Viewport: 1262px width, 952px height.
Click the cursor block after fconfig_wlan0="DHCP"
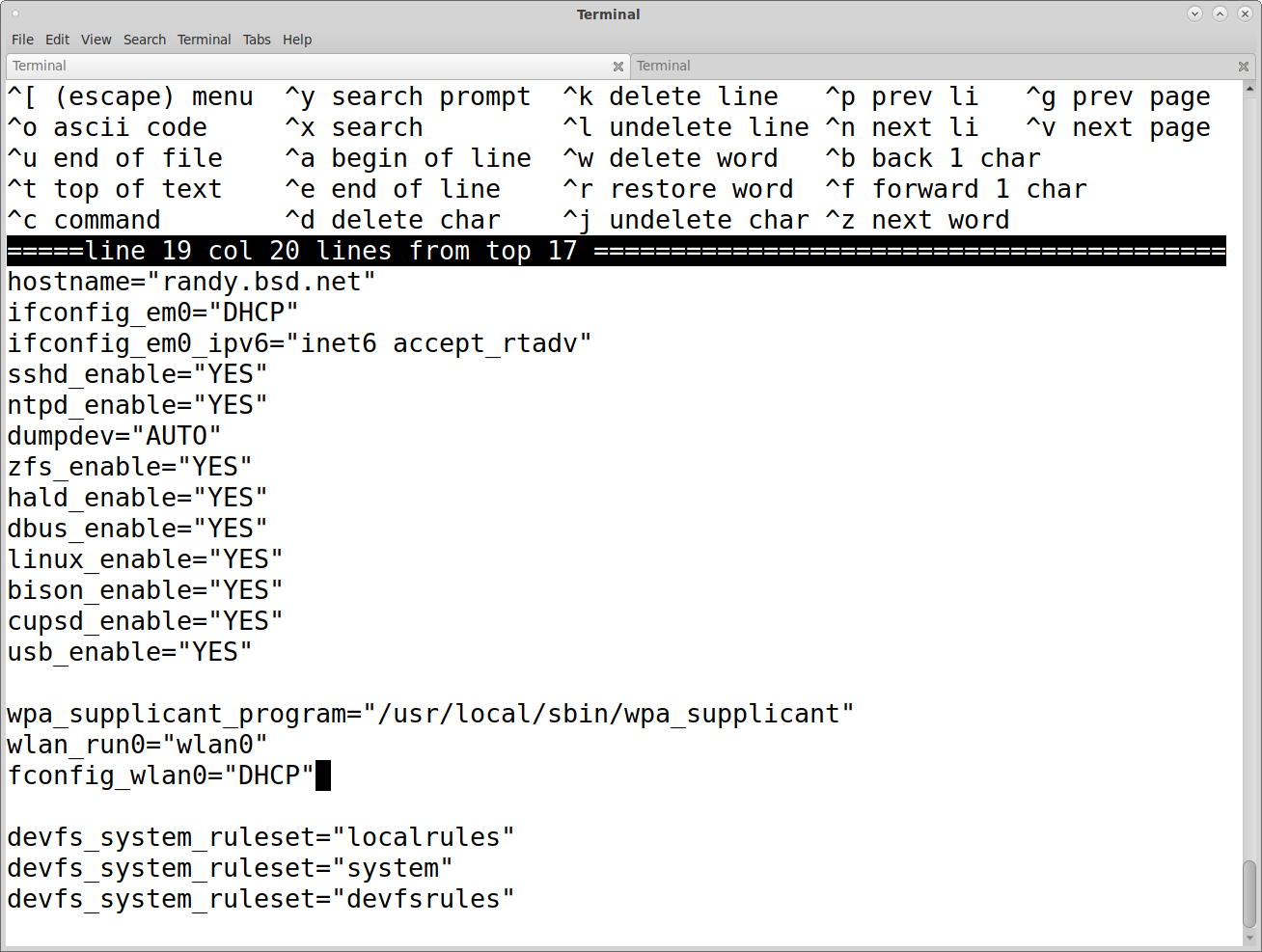pos(323,775)
